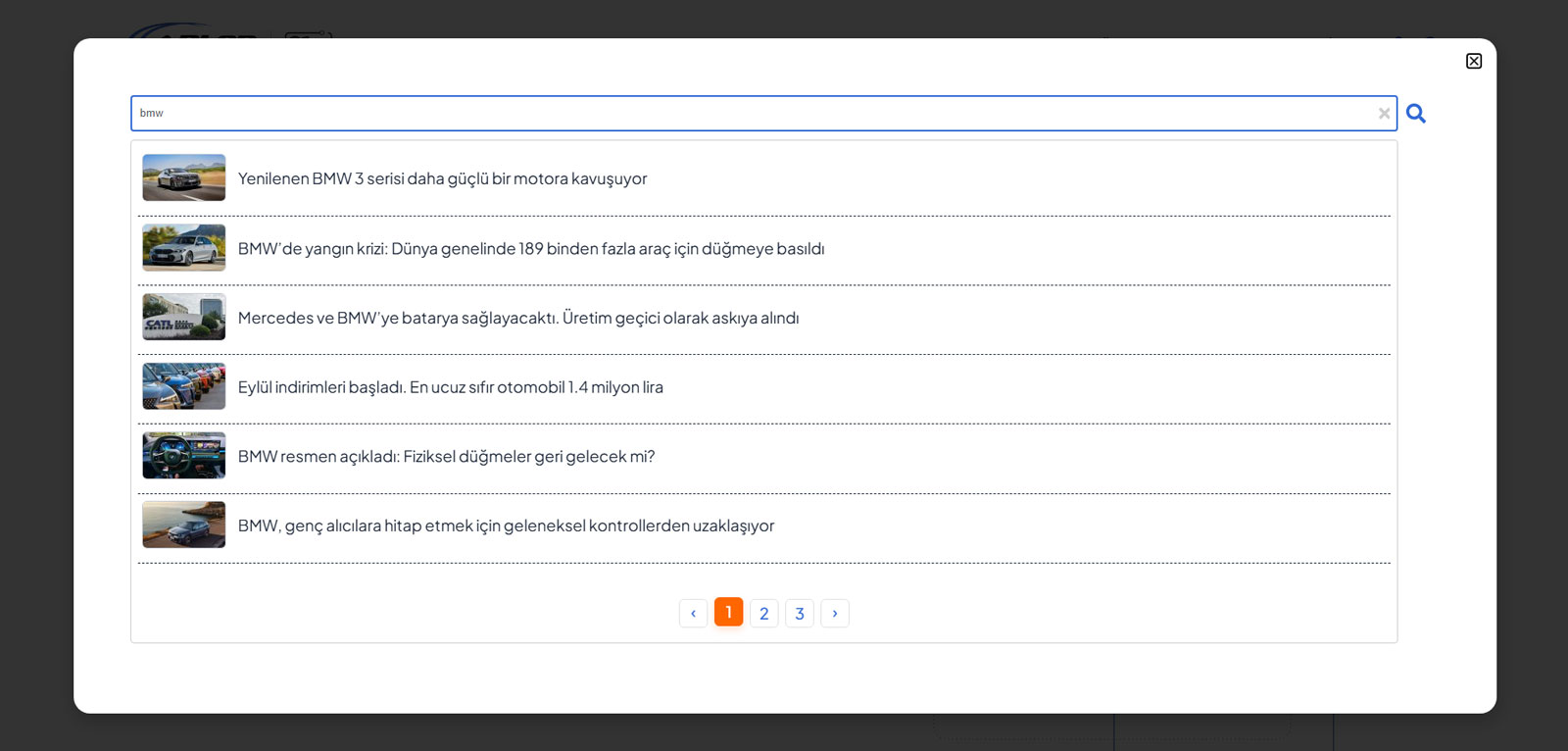Click the blue magnifier search icon
The image size is (1568, 751).
1415,114
